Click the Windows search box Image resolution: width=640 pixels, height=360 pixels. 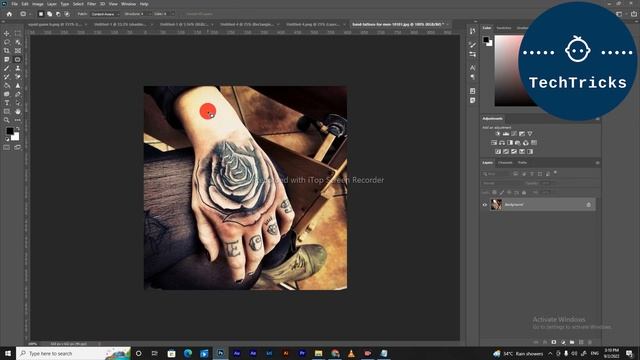[x=73, y=353]
